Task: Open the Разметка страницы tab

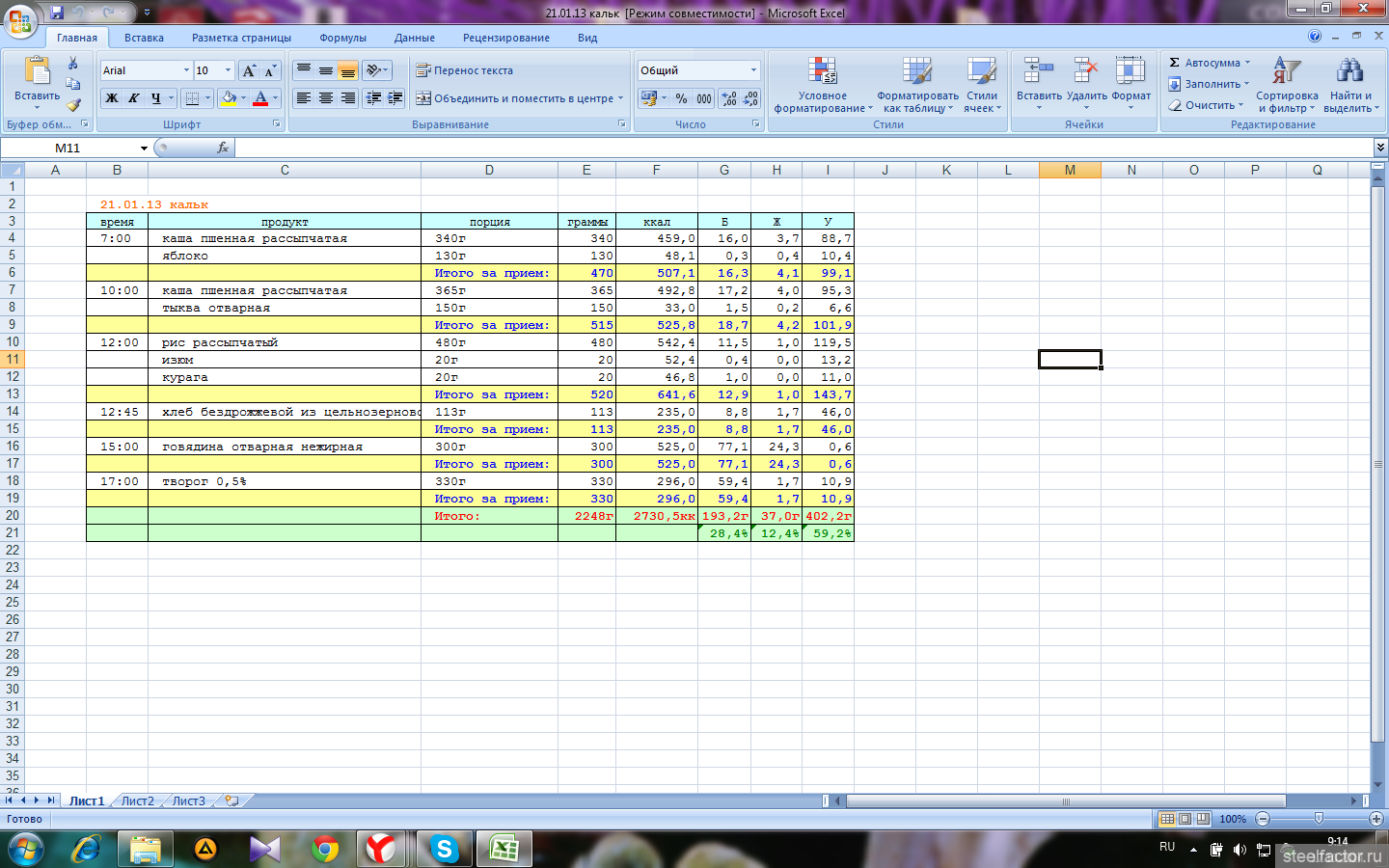Action: [241, 38]
